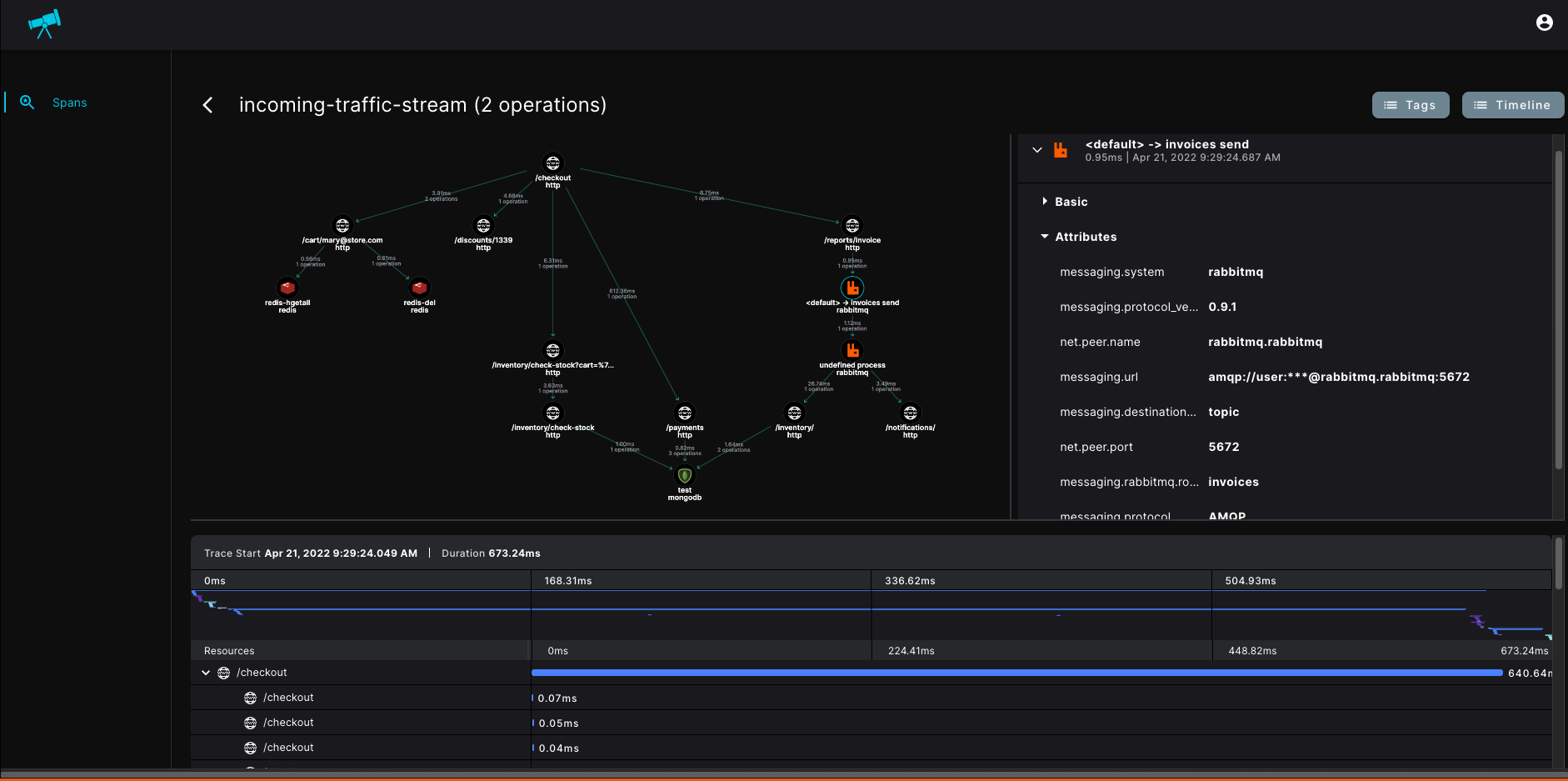Select the redis-del node
The width and height of the screenshot is (1568, 781).
click(x=420, y=288)
